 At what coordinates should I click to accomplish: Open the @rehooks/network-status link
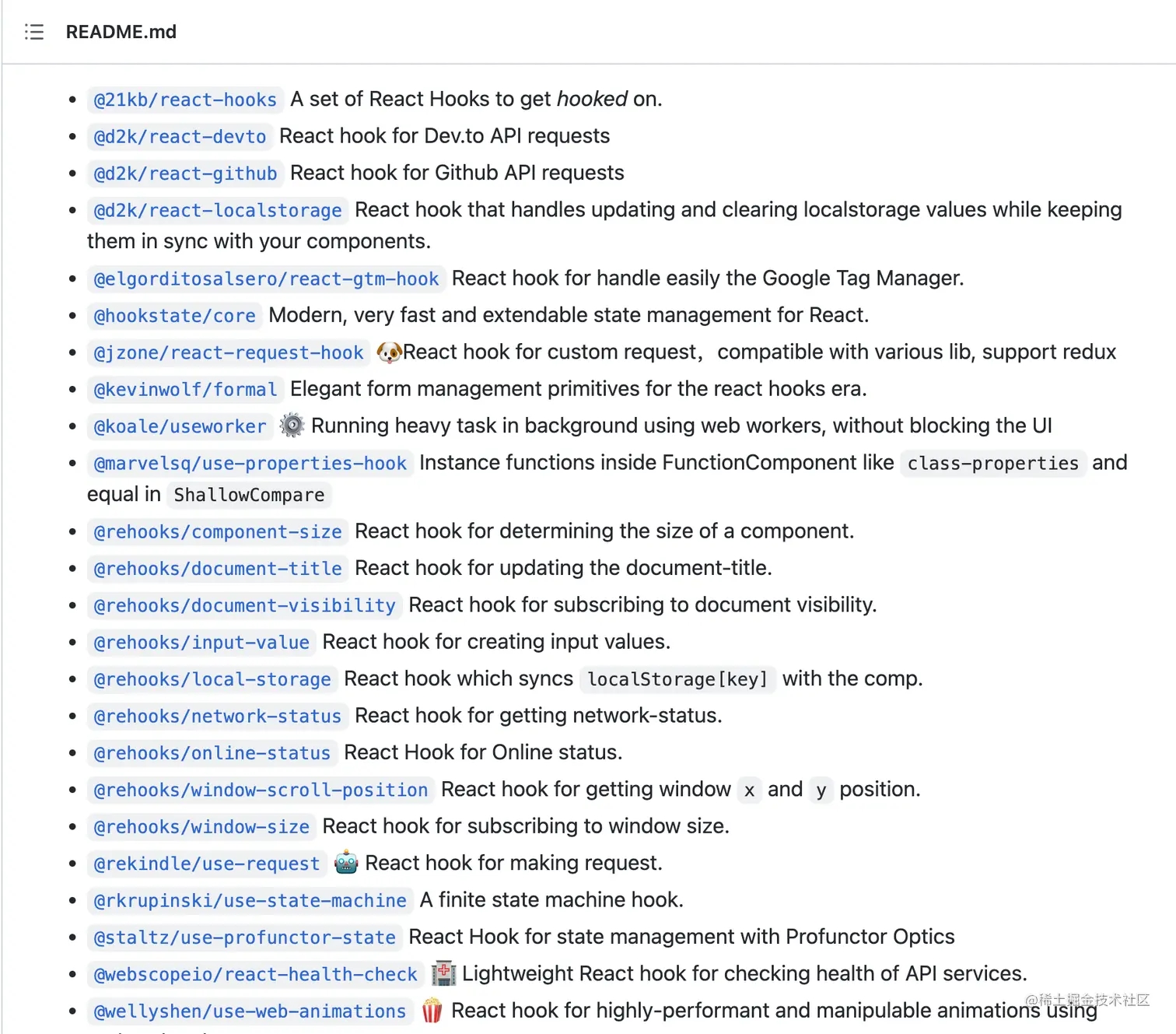coord(217,717)
